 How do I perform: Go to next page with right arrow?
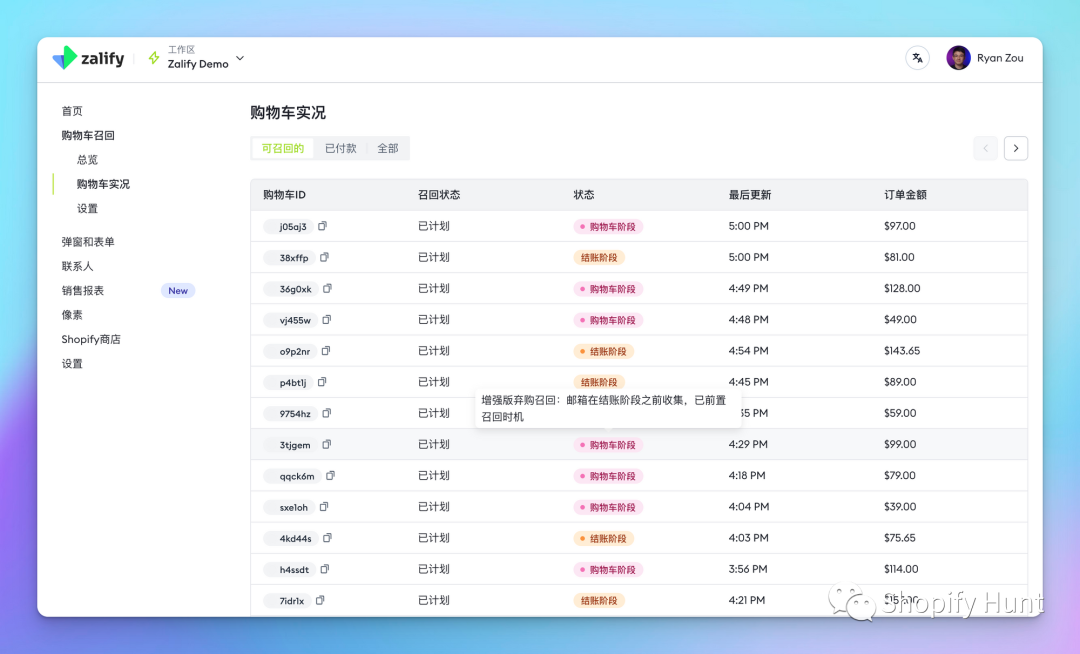[x=1016, y=147]
